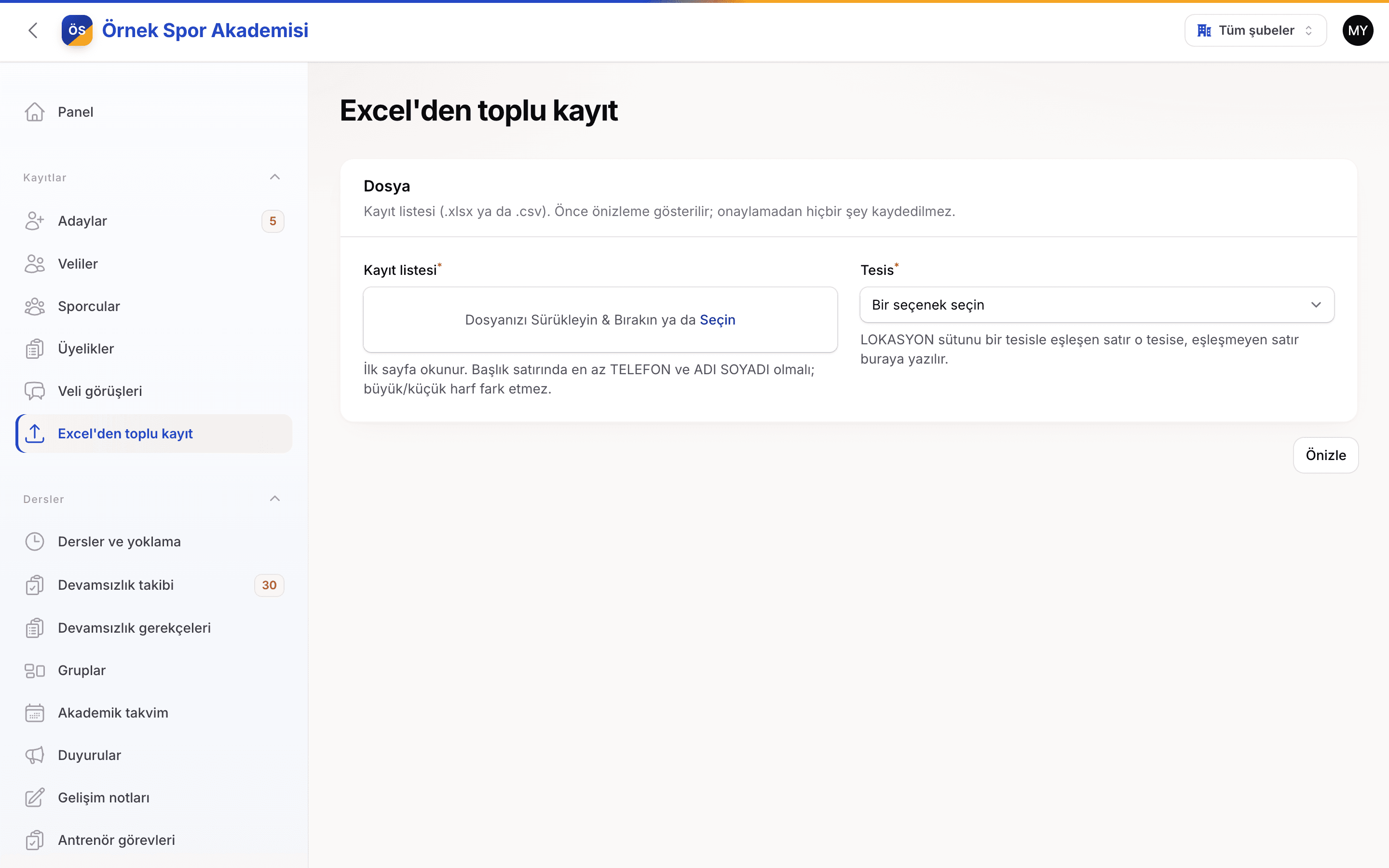Click the Adaylar badge showing 5

click(272, 221)
